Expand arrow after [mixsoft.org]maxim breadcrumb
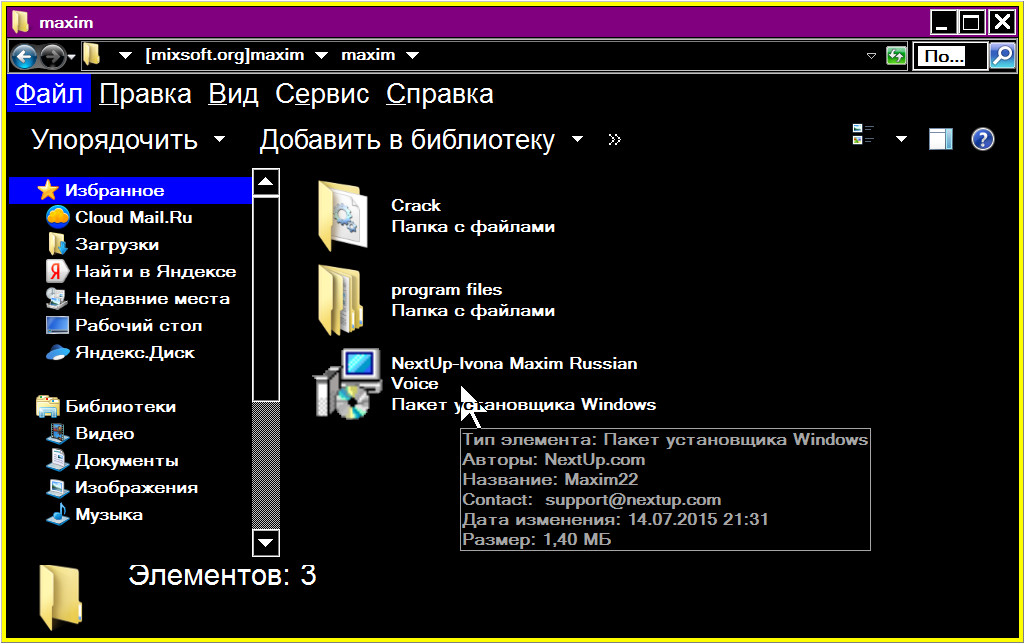Screen dimensions: 1025x644 pos(321,56)
